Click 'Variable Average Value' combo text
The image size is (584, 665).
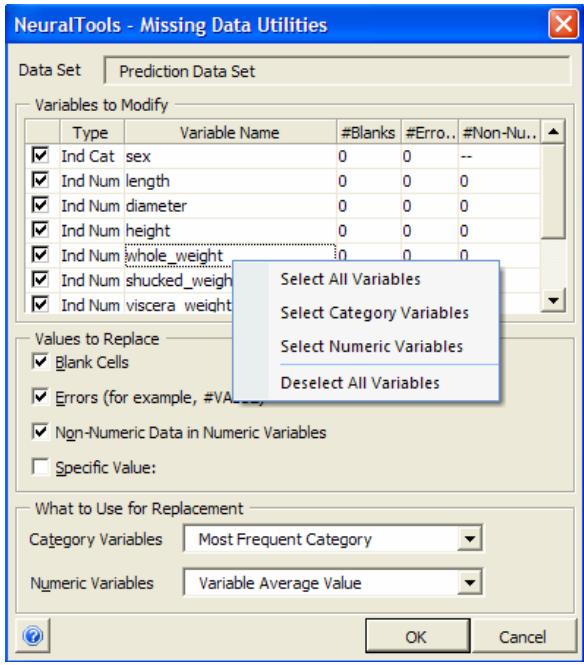pyautogui.click(x=280, y=583)
